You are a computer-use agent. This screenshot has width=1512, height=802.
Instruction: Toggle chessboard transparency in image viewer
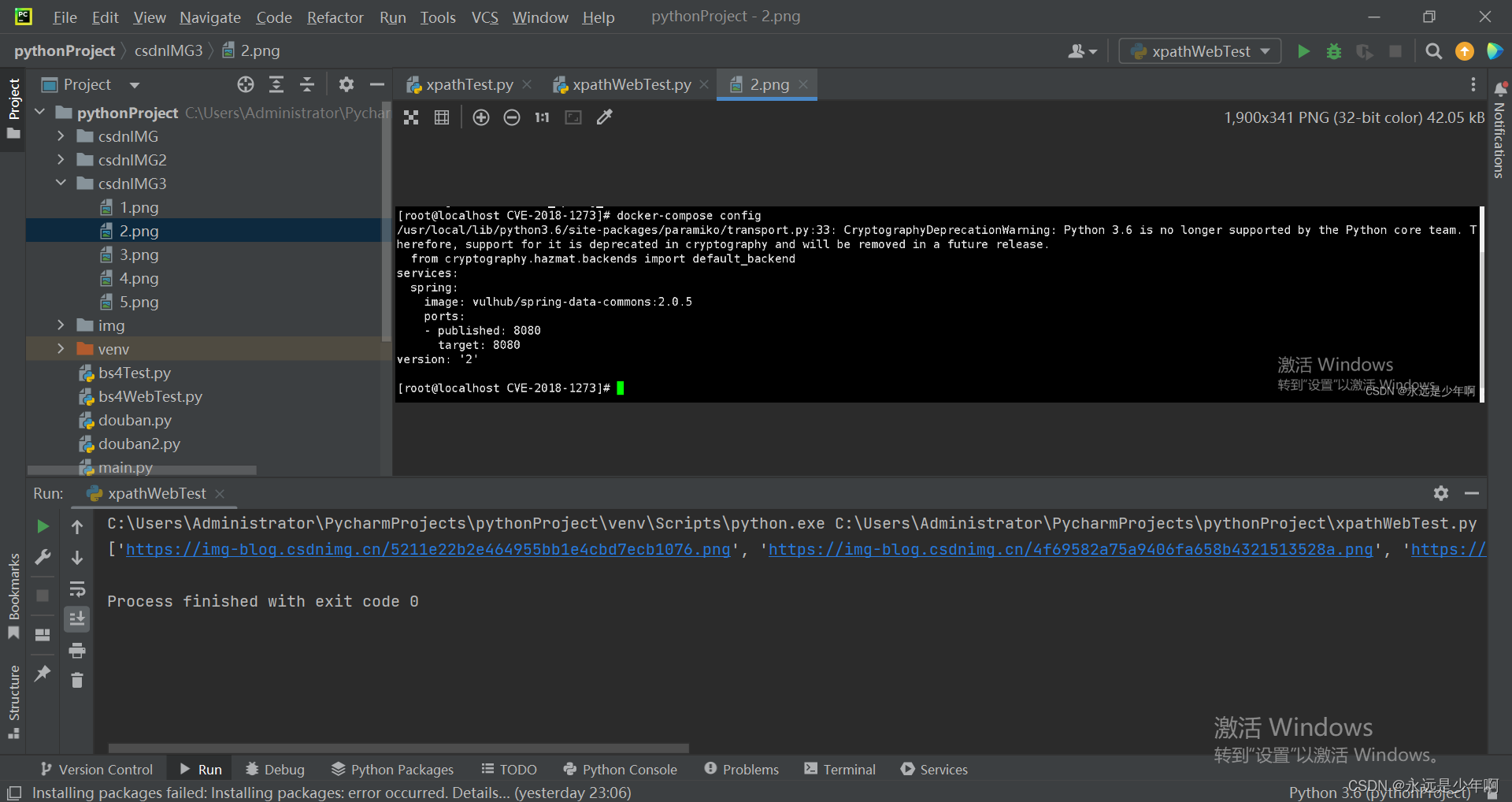pos(411,117)
